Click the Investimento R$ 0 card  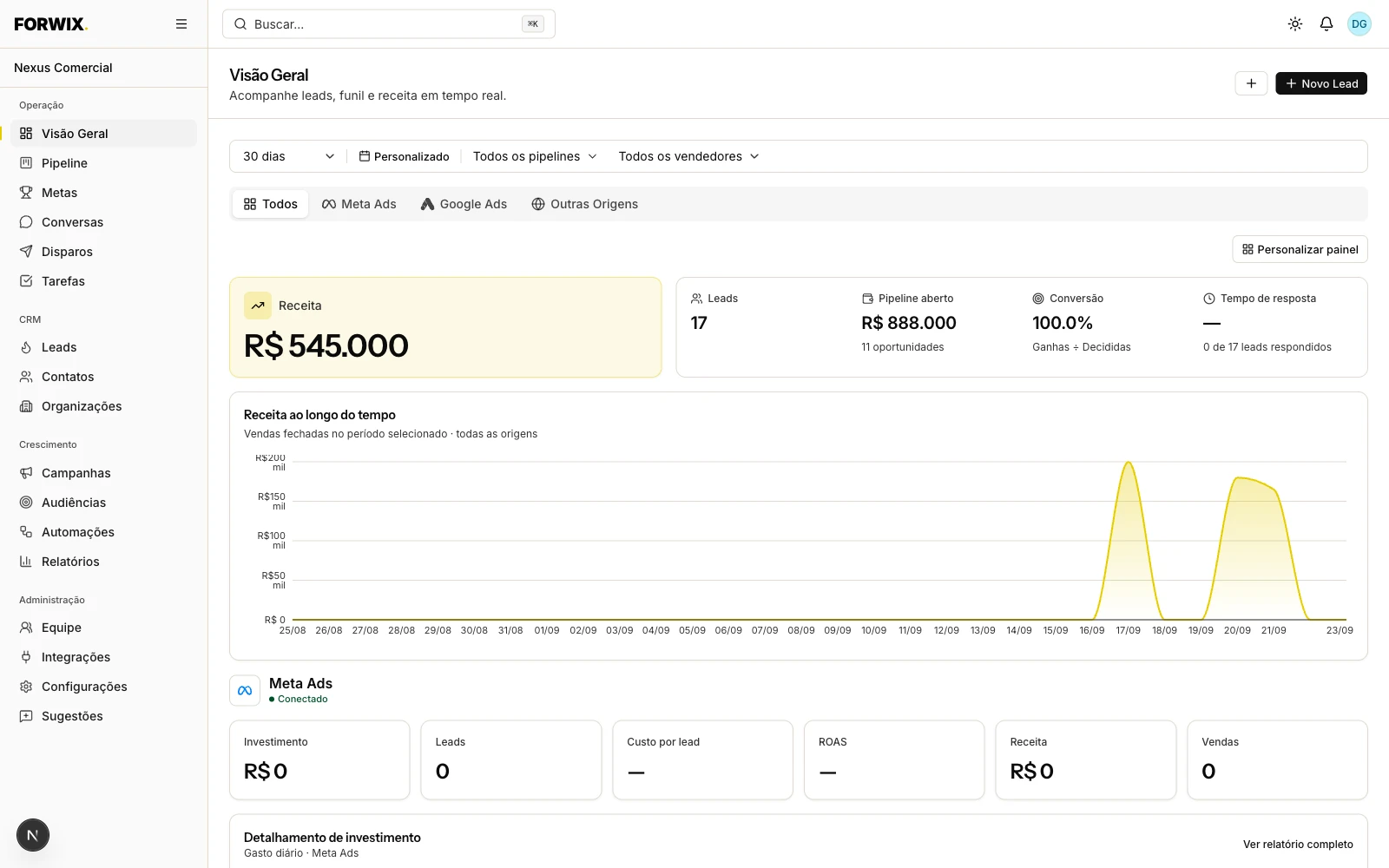319,759
